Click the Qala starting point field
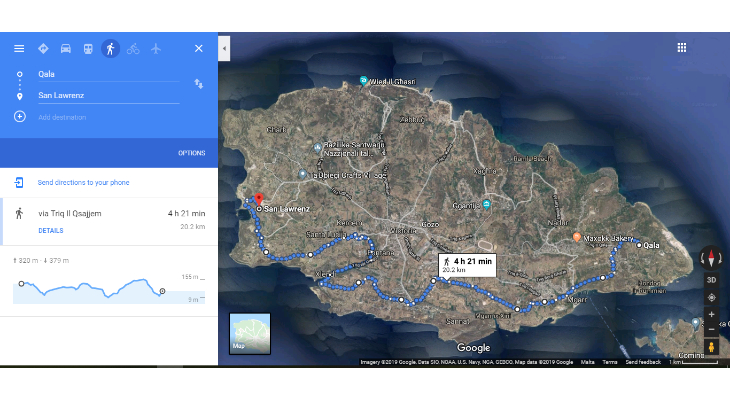 pyautogui.click(x=108, y=74)
